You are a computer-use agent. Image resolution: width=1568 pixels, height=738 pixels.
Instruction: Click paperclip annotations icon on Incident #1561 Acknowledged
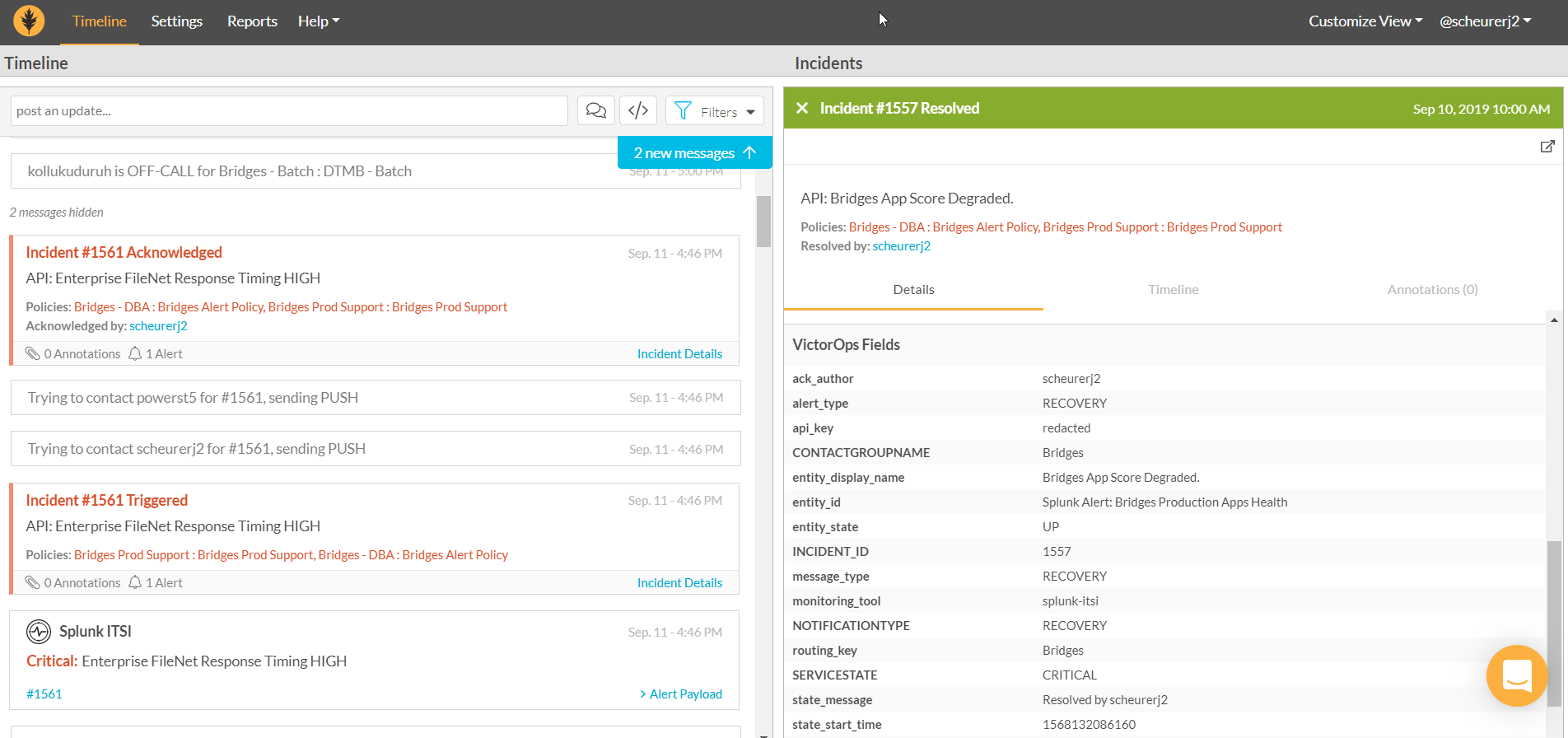pos(33,353)
